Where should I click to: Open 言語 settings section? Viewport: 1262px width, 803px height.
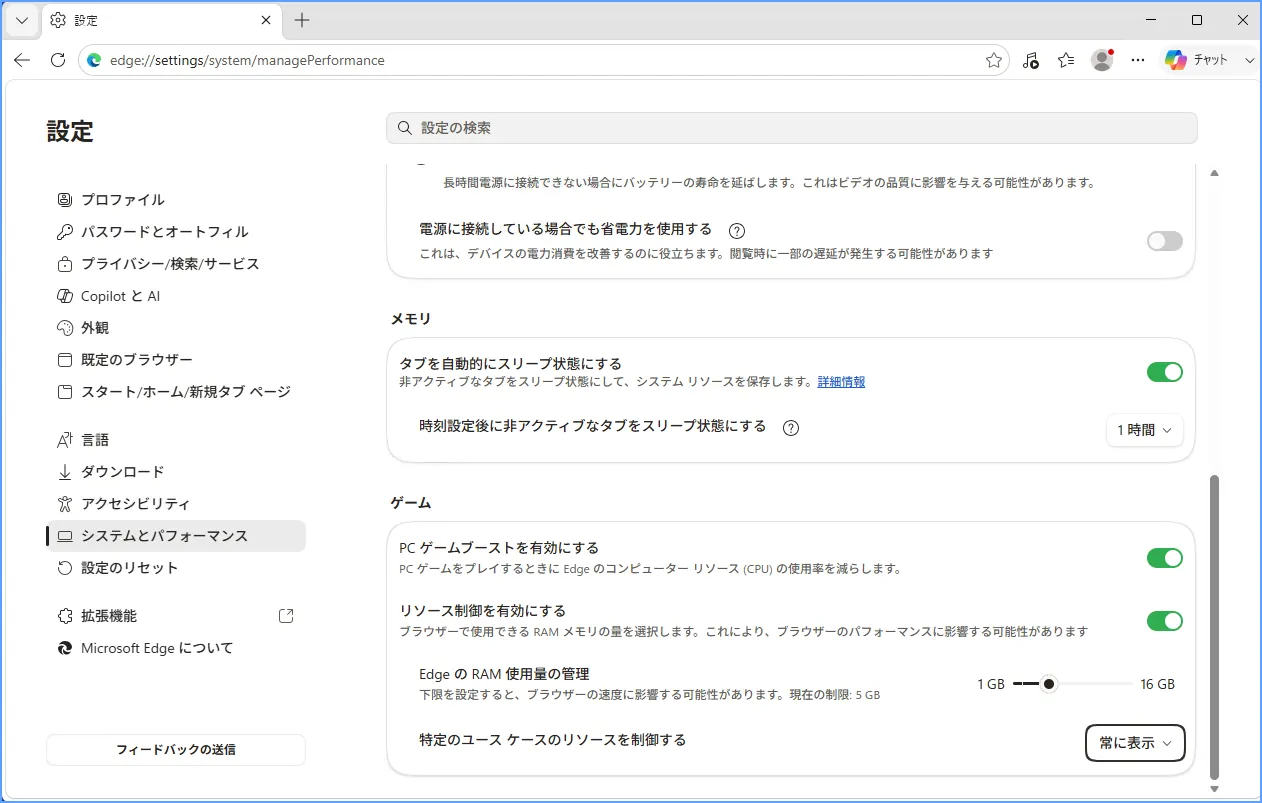tap(176, 440)
